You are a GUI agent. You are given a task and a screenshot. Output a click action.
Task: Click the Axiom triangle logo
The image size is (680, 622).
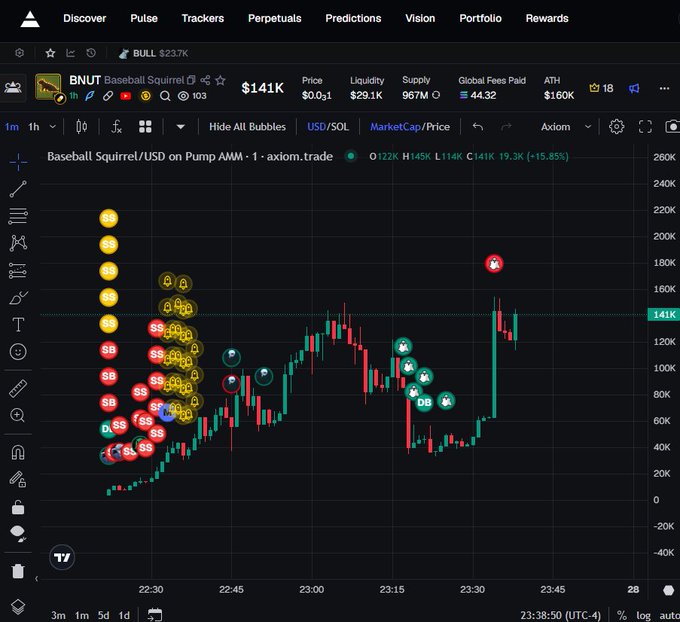coord(30,19)
